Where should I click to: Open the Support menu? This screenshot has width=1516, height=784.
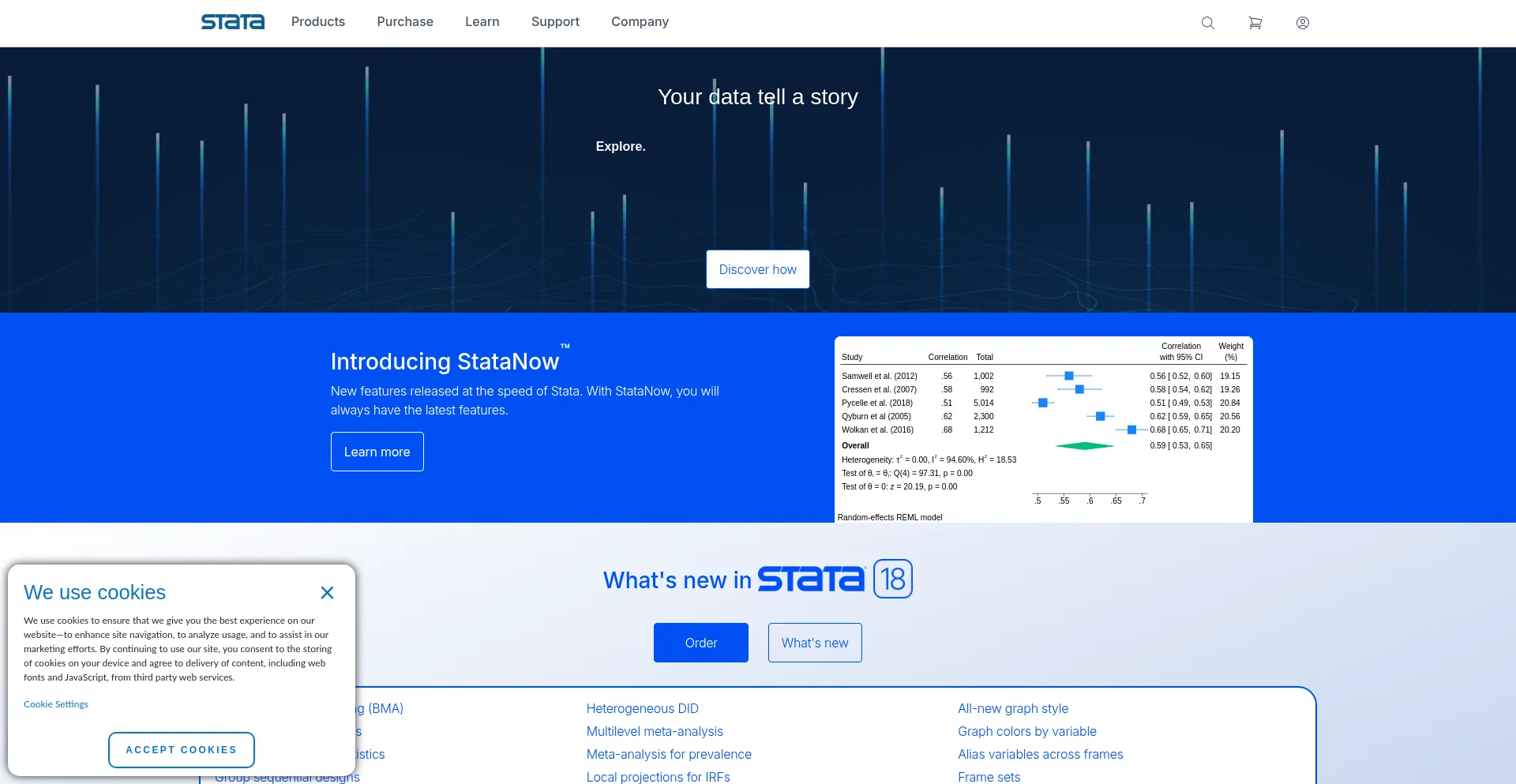(x=555, y=22)
